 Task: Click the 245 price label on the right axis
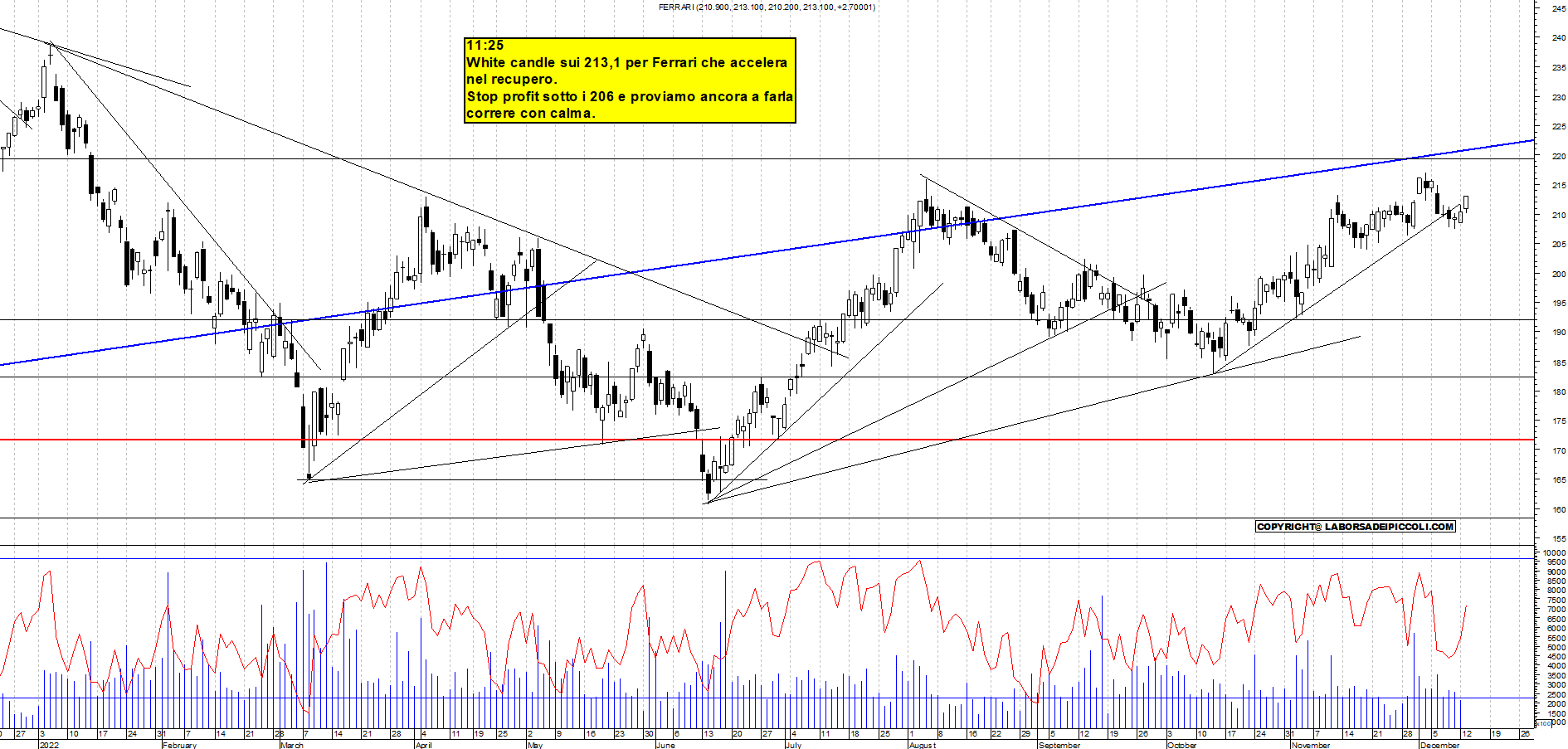coord(1559,8)
